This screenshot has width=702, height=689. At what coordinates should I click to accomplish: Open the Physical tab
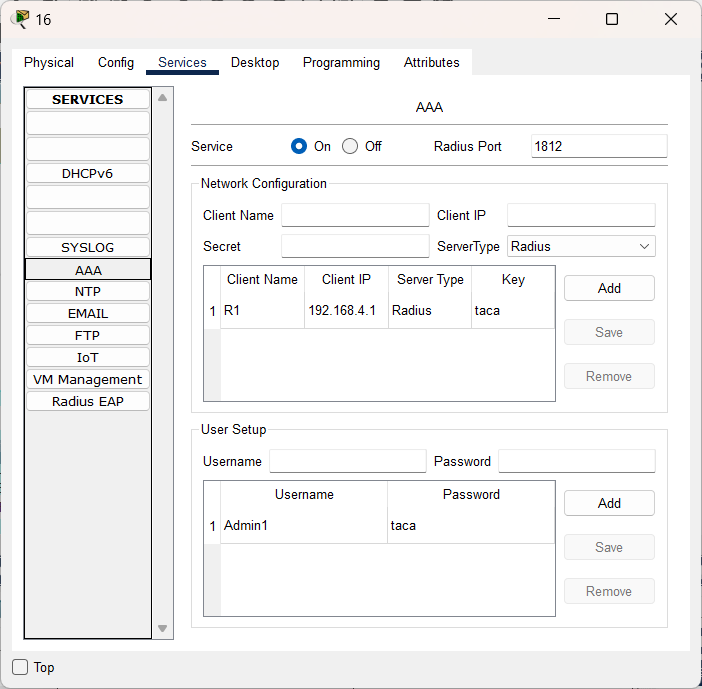pos(49,62)
